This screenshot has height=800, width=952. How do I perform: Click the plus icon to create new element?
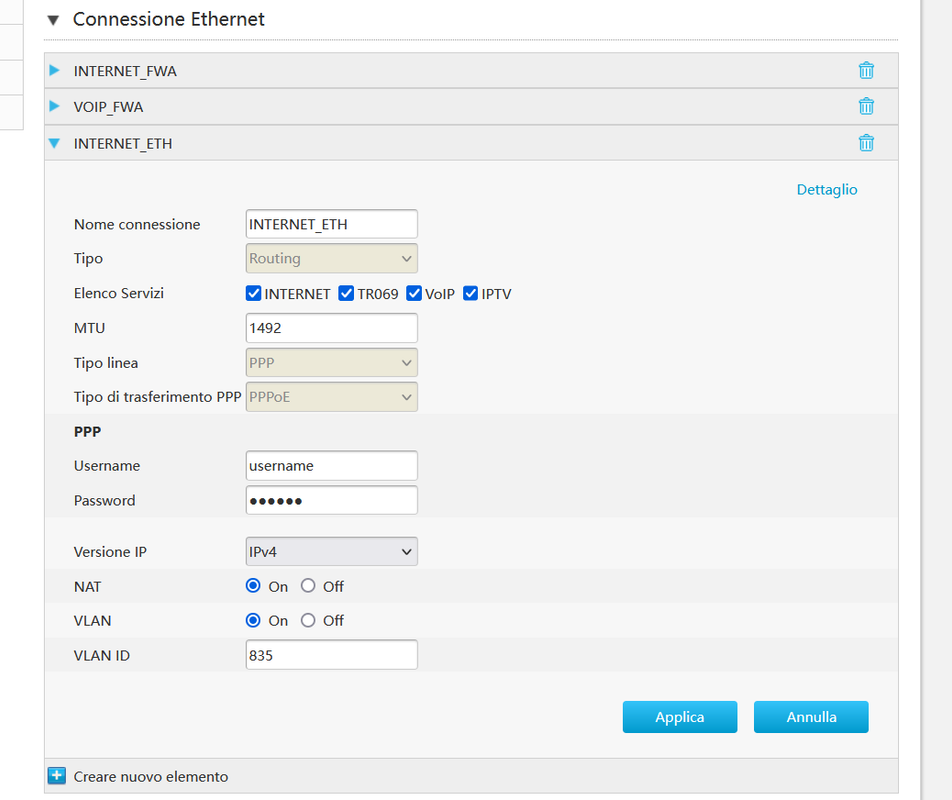(x=56, y=776)
